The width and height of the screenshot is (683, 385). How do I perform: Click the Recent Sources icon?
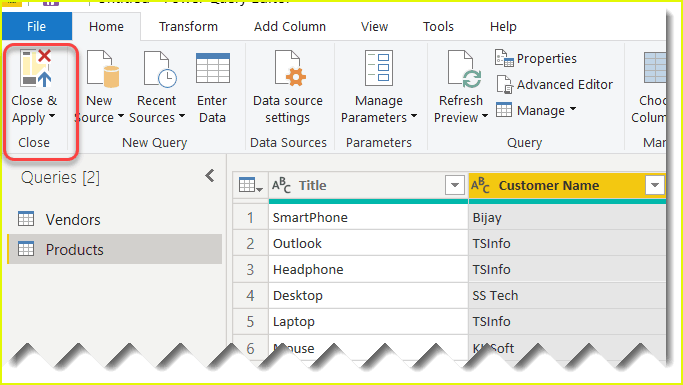[x=160, y=68]
